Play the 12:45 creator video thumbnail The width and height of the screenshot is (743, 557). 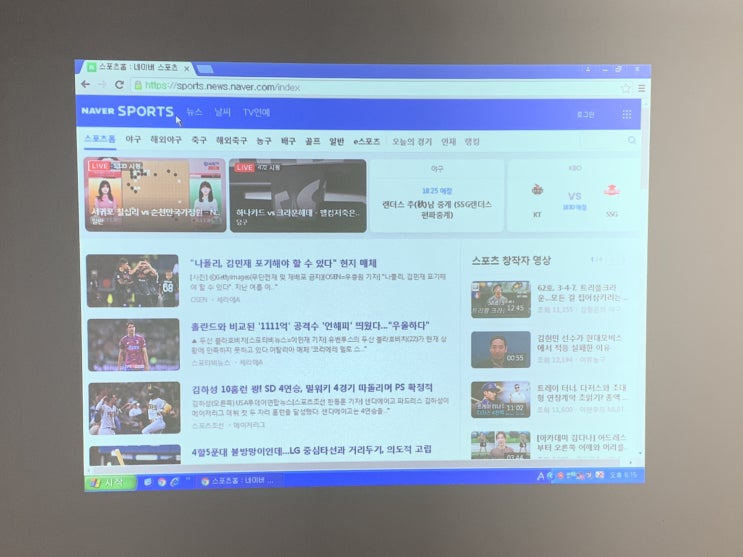500,299
